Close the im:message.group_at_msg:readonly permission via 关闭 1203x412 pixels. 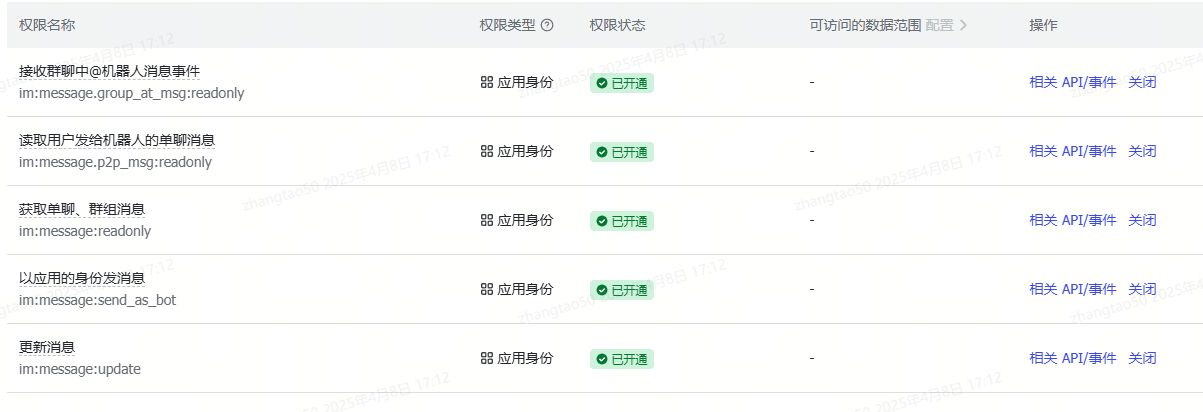pos(1142,83)
